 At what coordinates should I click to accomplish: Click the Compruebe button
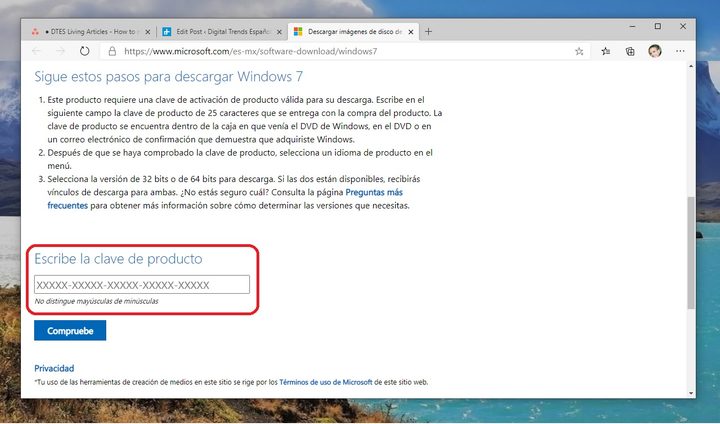tap(70, 330)
